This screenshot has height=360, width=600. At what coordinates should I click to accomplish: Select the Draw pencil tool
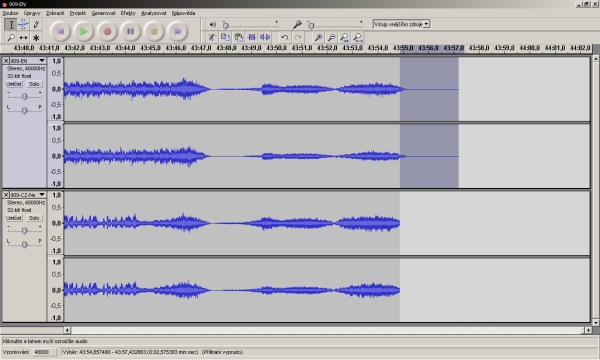[36, 25]
